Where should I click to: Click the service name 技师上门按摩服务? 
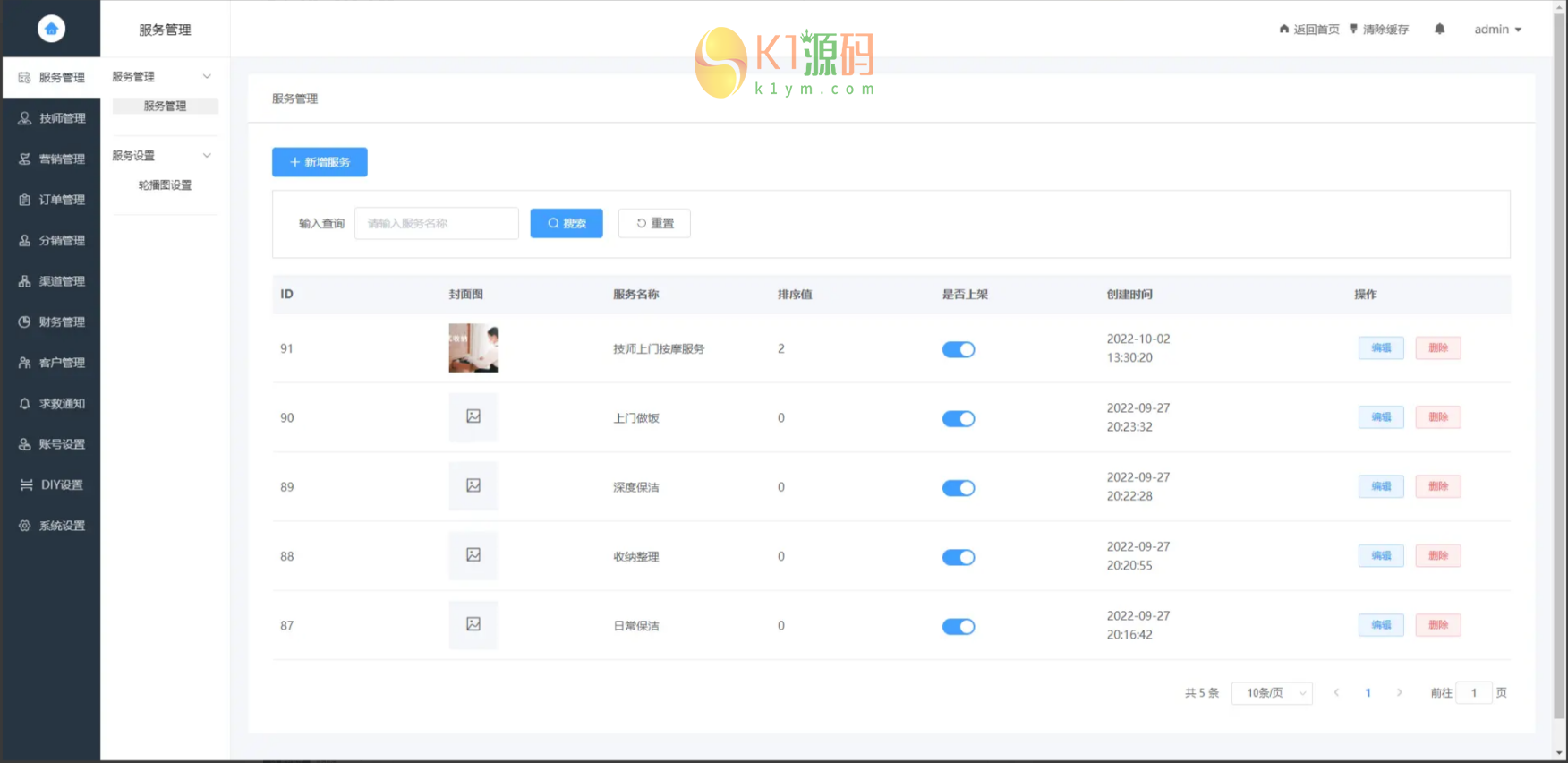point(659,349)
